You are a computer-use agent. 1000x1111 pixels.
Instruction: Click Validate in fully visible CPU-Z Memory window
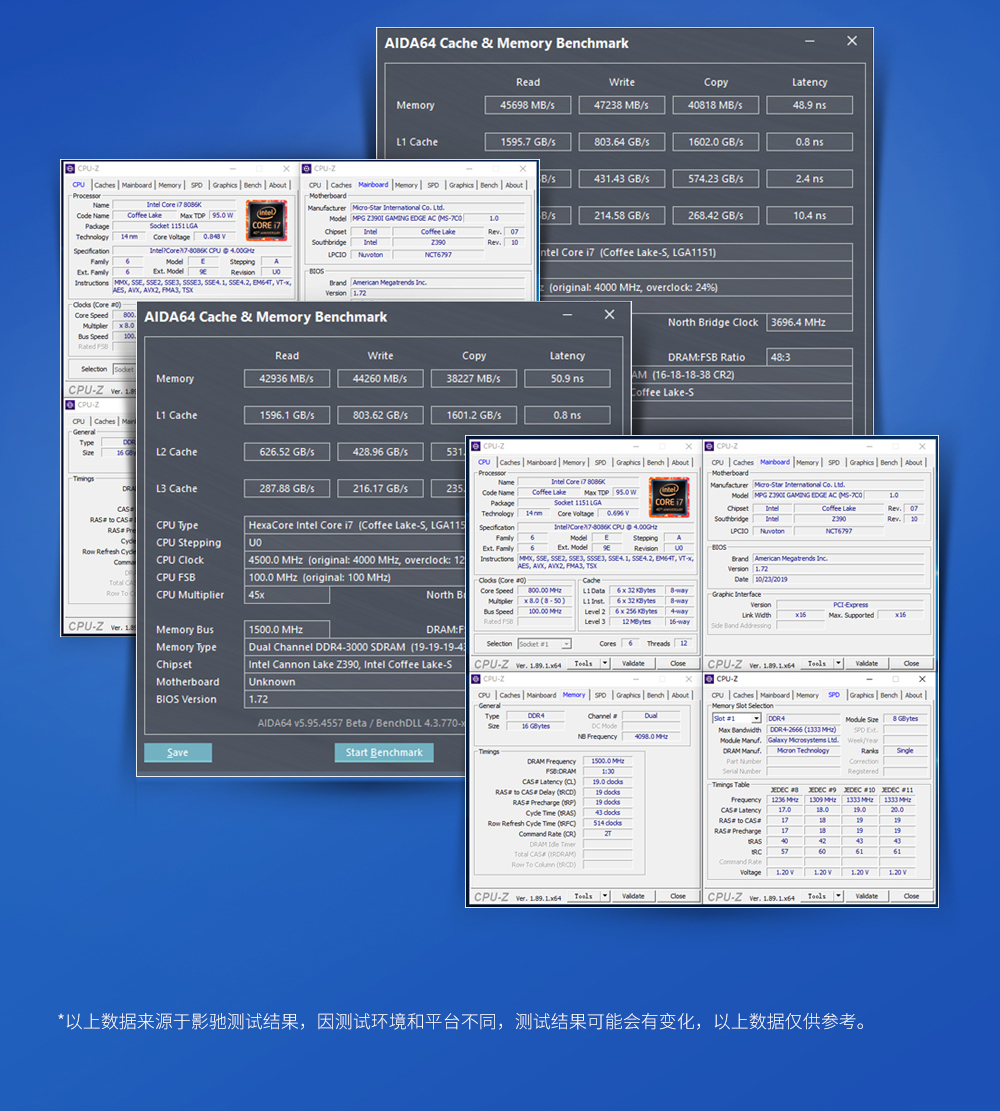633,896
